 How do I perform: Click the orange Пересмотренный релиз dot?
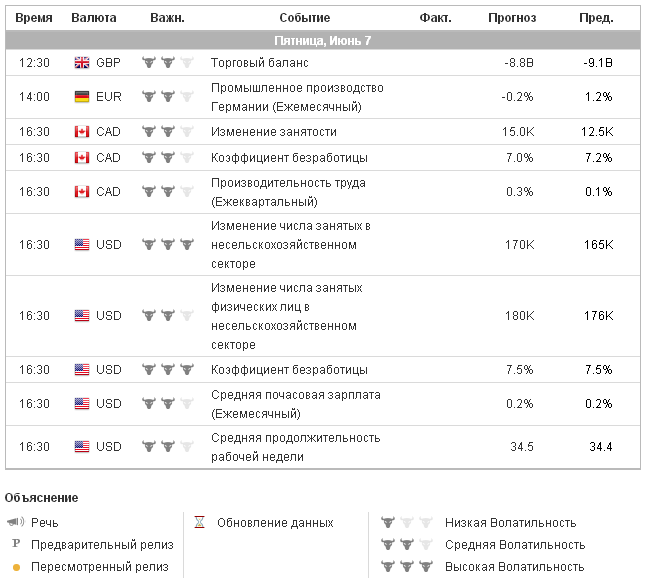(16, 567)
